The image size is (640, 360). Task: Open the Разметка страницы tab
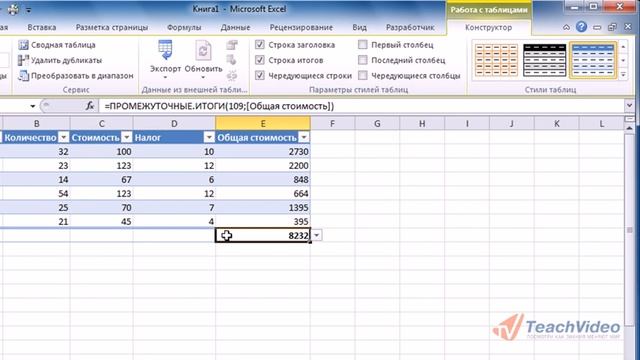(112, 27)
